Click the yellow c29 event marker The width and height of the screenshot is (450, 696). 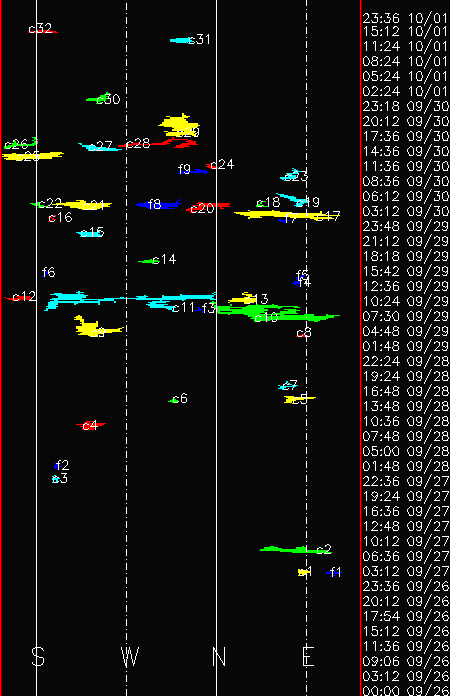coord(179,126)
